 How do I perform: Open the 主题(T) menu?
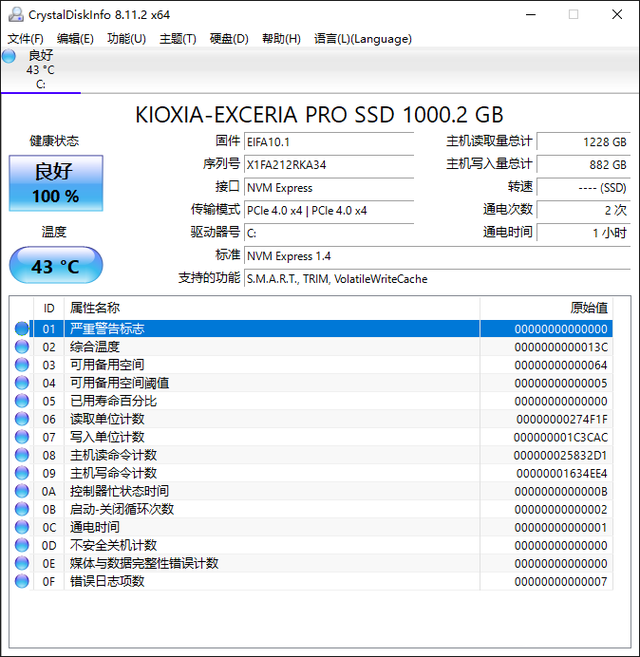[x=178, y=39]
